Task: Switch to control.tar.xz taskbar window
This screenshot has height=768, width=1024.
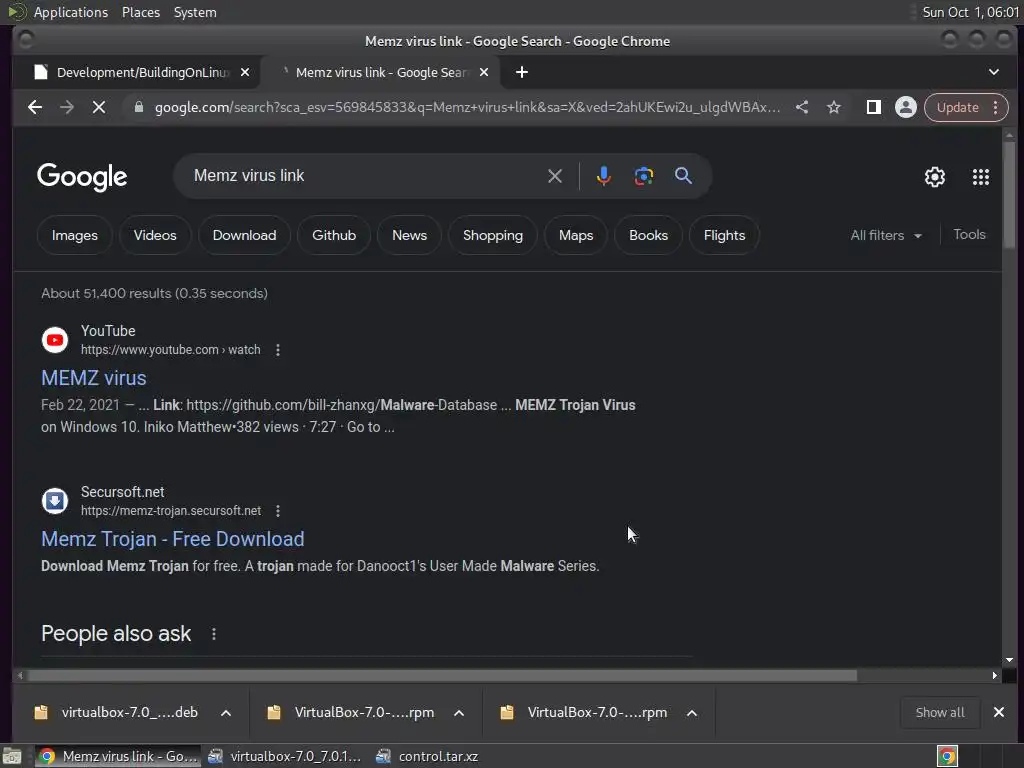Action: (428, 756)
